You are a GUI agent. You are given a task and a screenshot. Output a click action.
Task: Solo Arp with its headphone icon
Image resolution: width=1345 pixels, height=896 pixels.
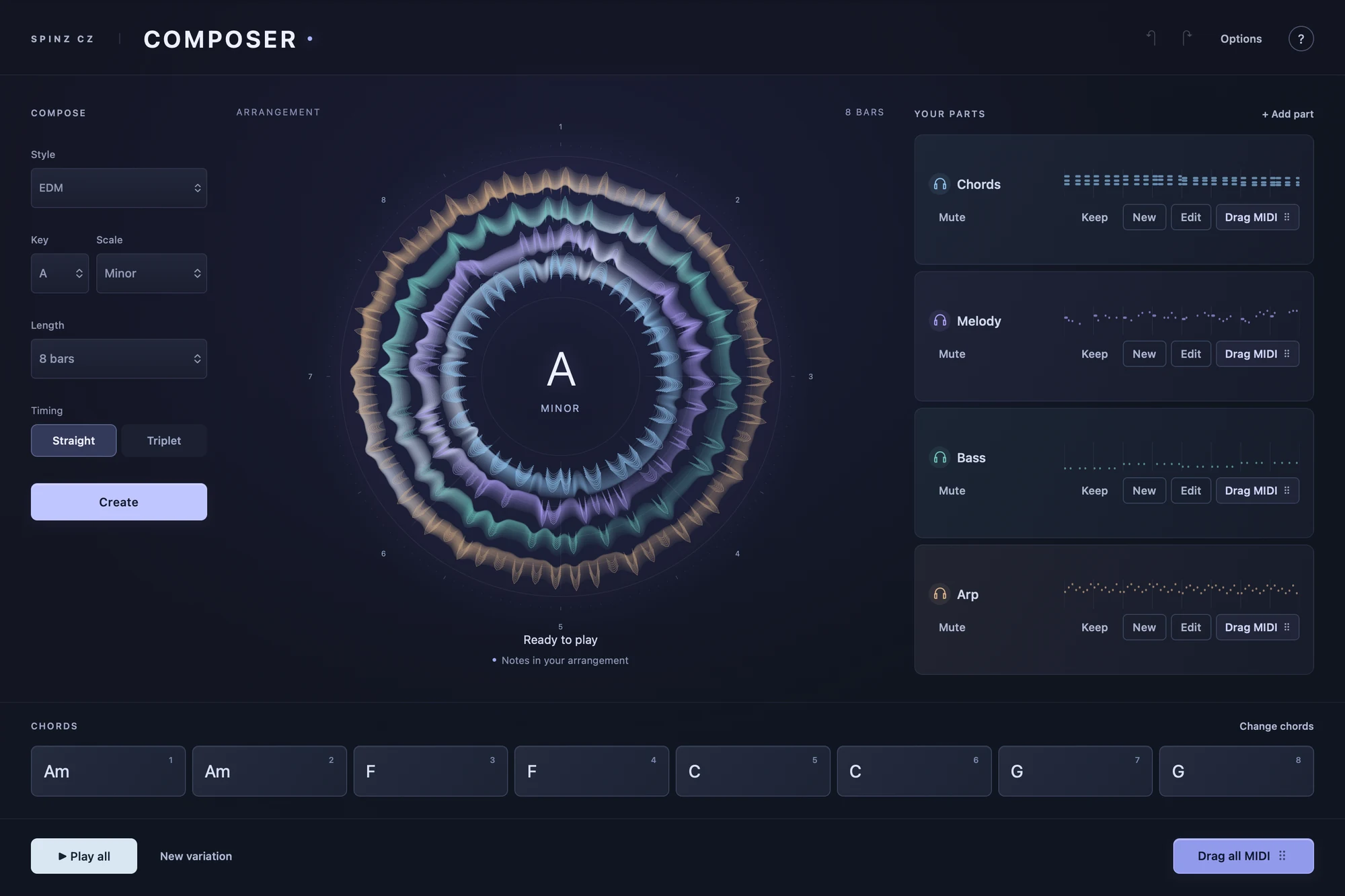click(939, 594)
